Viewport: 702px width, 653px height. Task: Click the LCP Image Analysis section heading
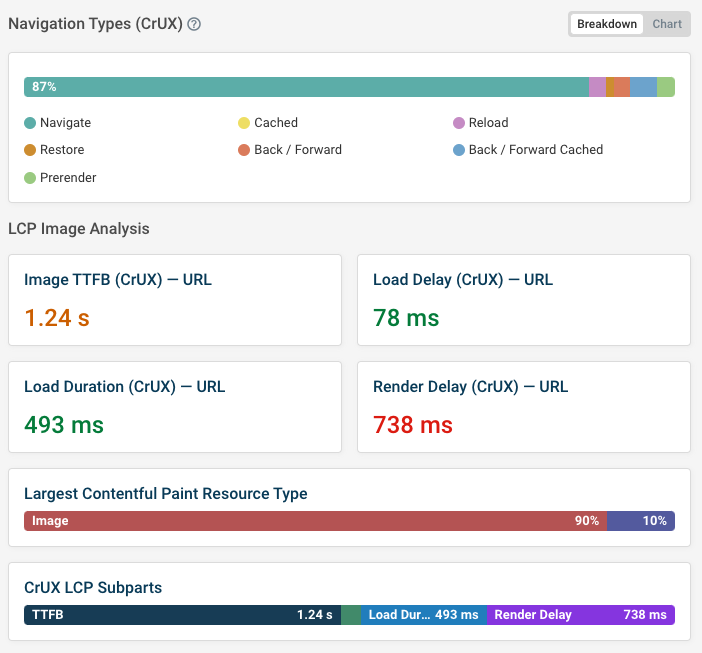[79, 229]
